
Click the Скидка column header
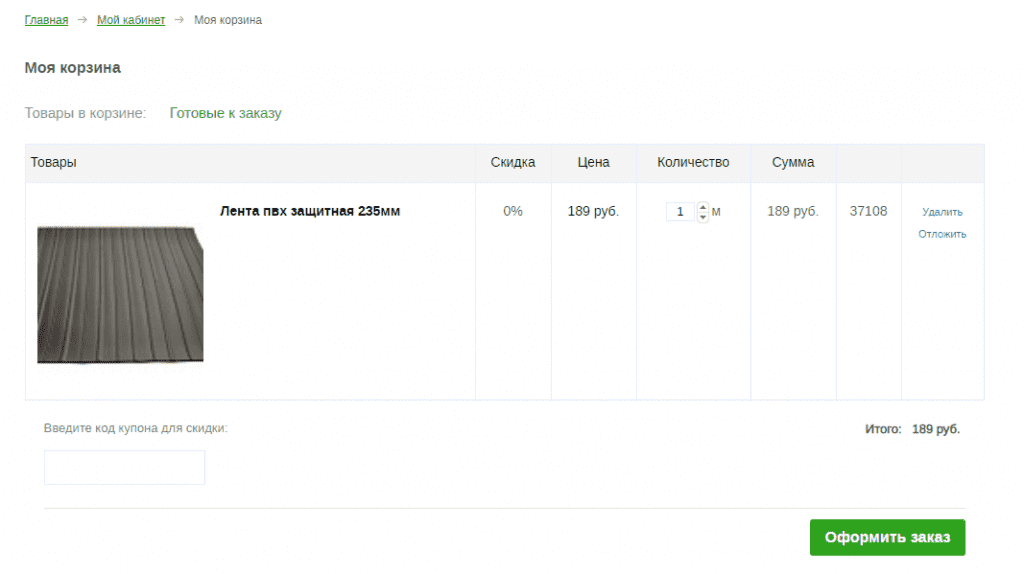pos(513,162)
